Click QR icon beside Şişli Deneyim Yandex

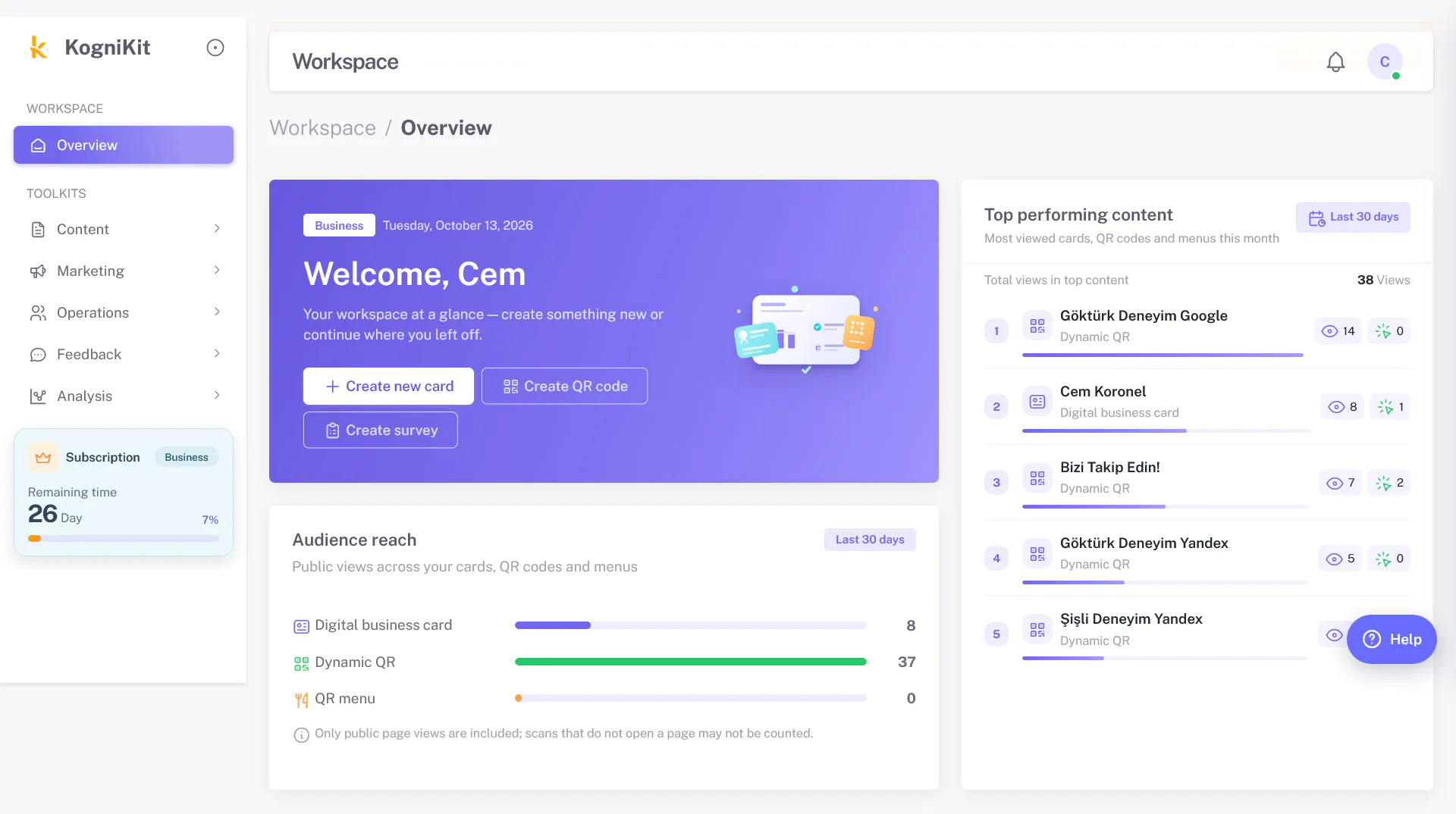(1037, 629)
